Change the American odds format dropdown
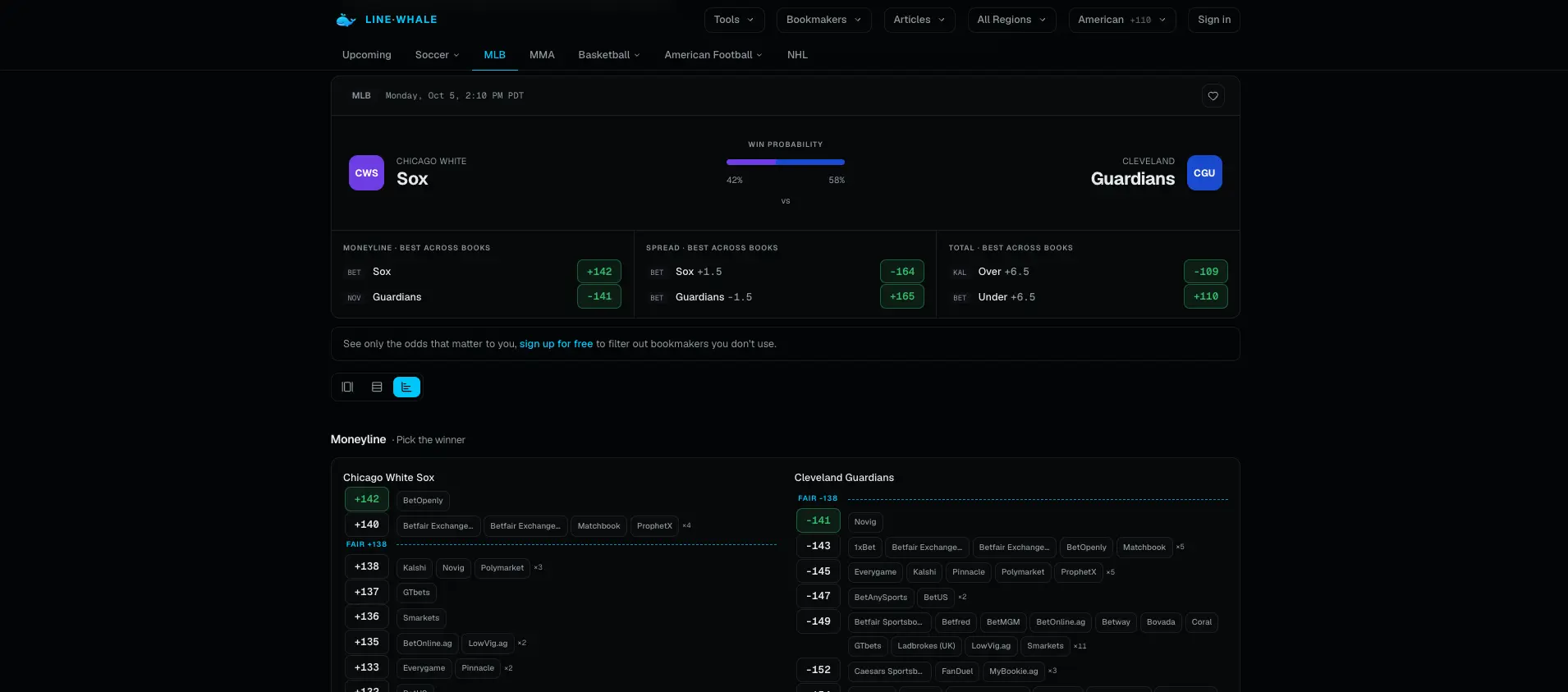Viewport: 1568px width, 692px height. (x=1121, y=20)
